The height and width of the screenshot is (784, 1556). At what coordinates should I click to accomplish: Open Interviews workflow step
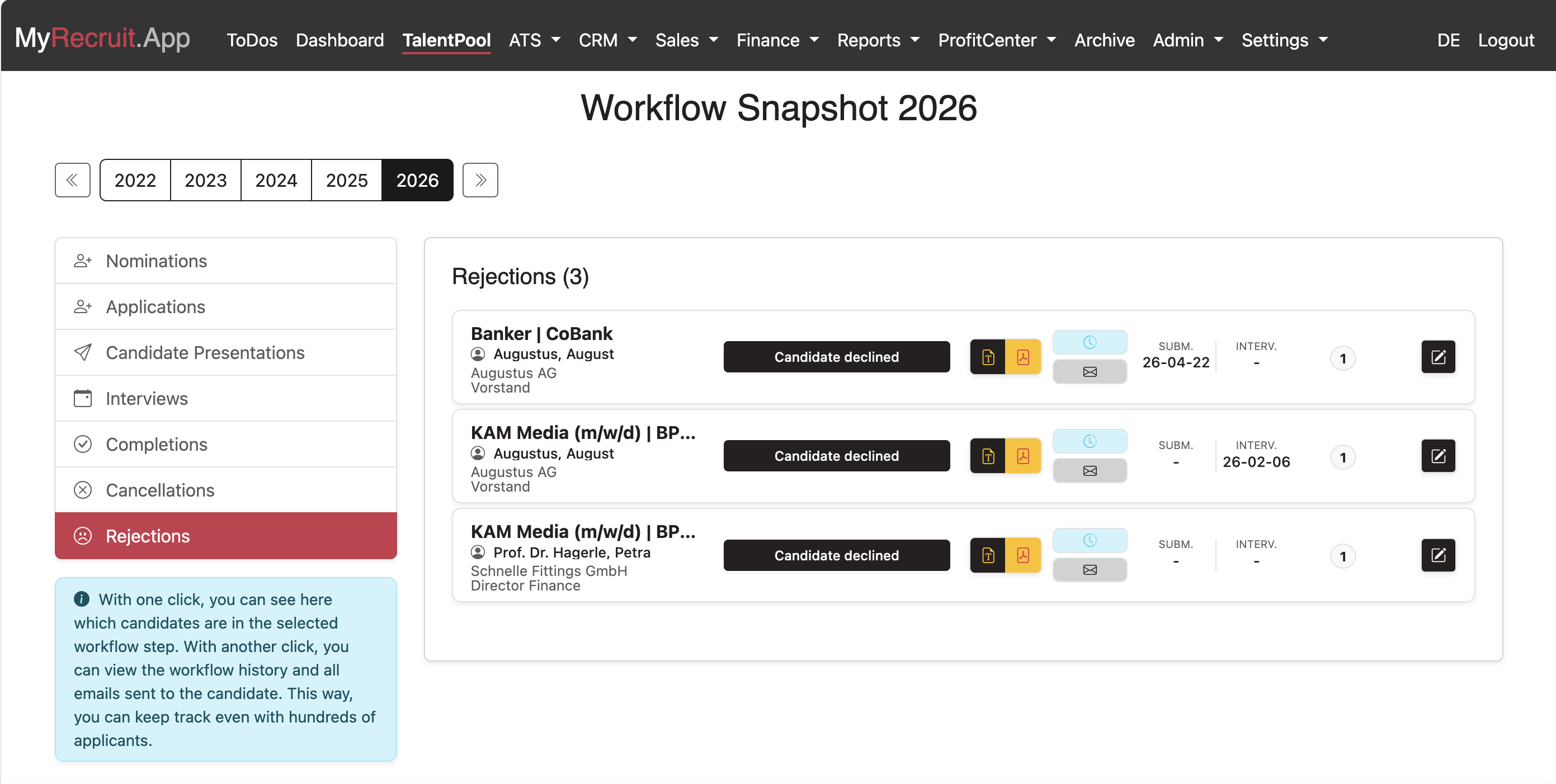coord(226,399)
